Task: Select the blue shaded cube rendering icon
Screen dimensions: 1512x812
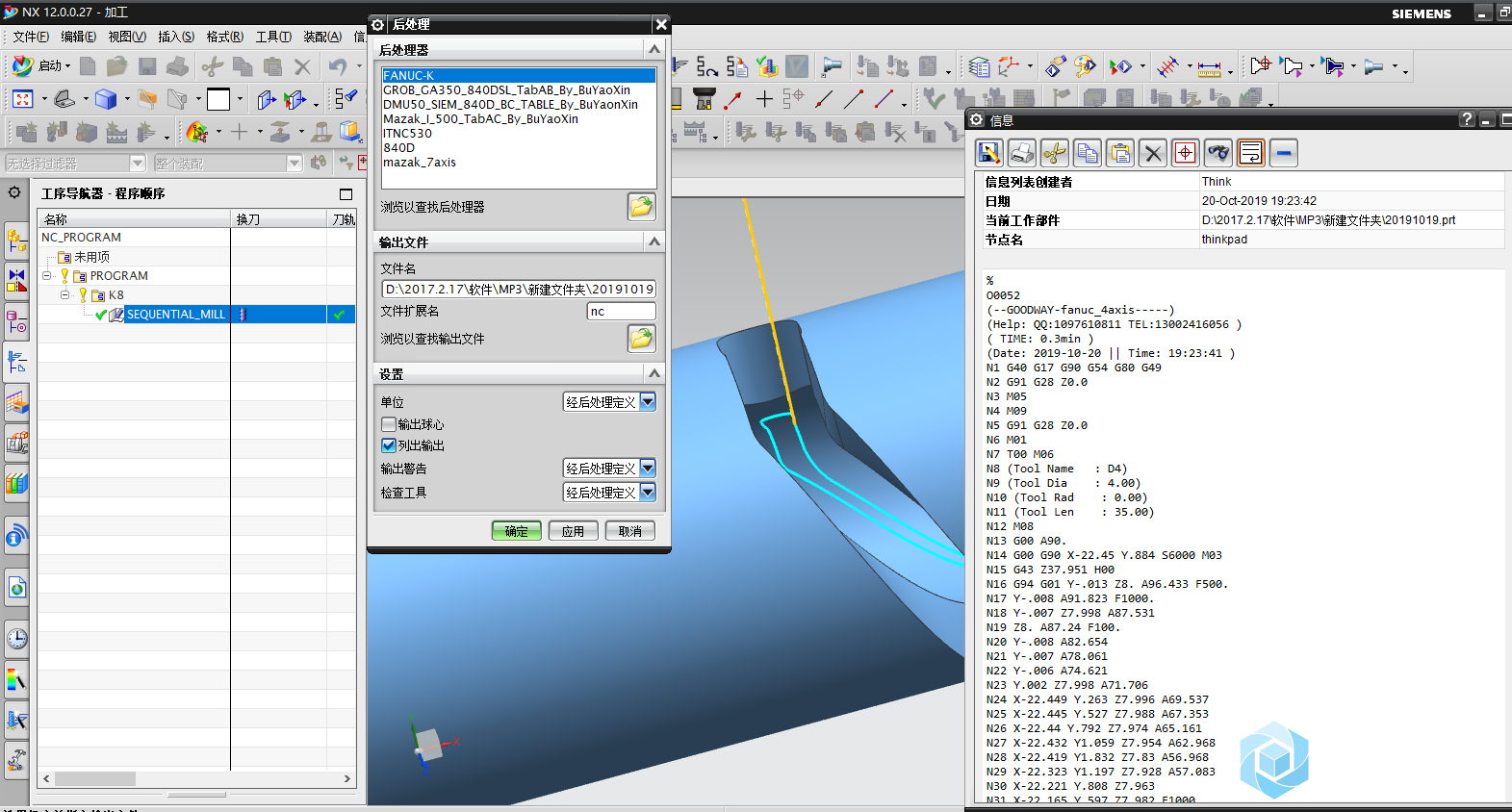Action: pos(106,99)
